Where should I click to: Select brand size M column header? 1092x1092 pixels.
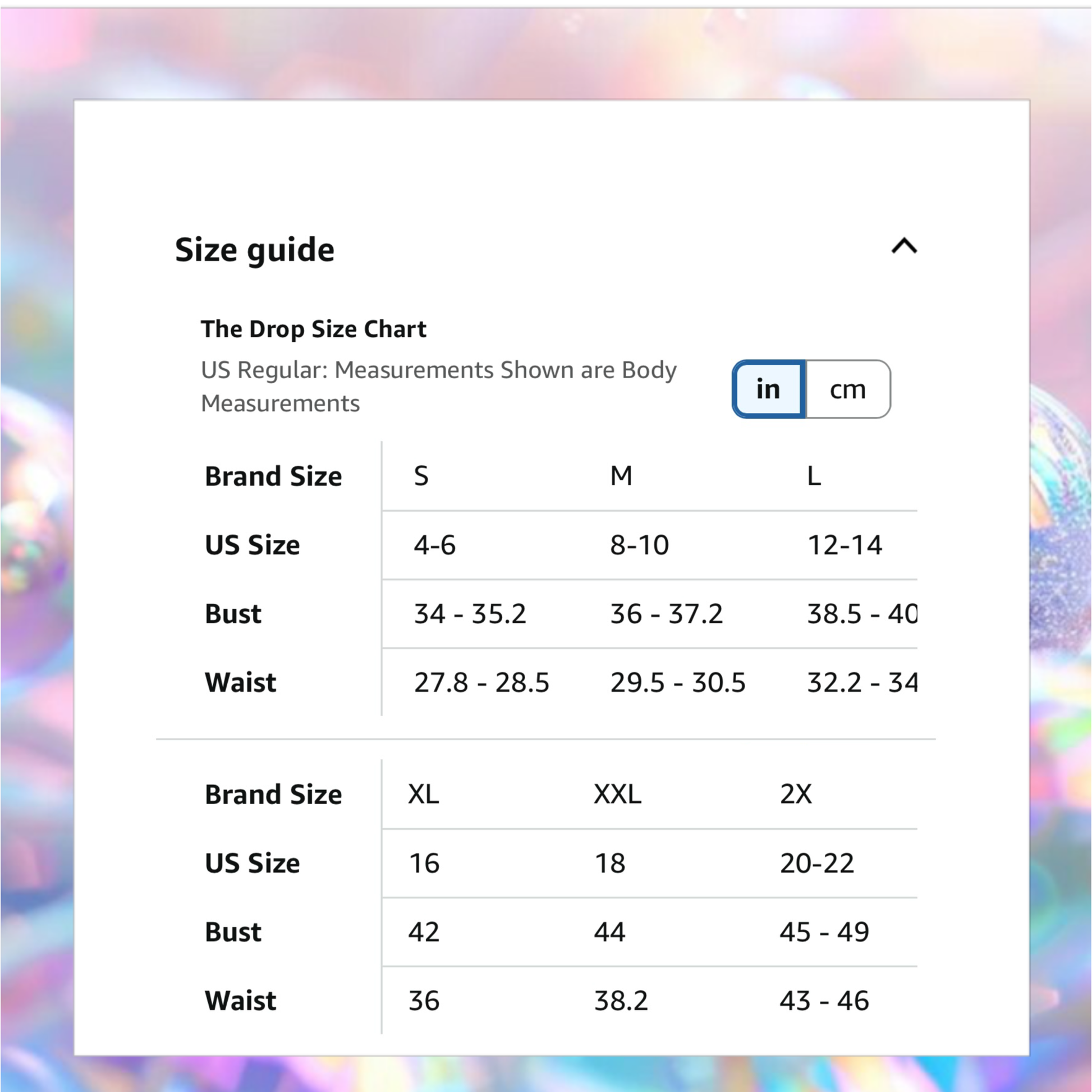pos(621,476)
